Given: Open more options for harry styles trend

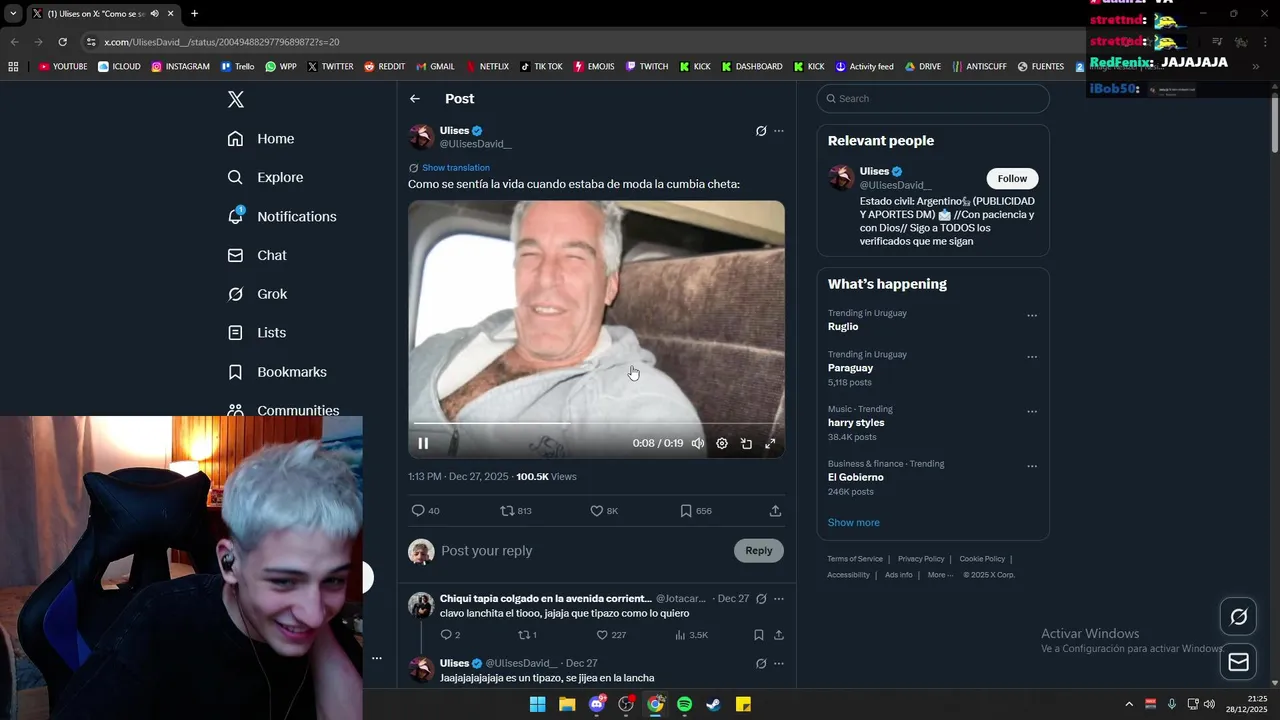Looking at the screenshot, I should pyautogui.click(x=1032, y=412).
